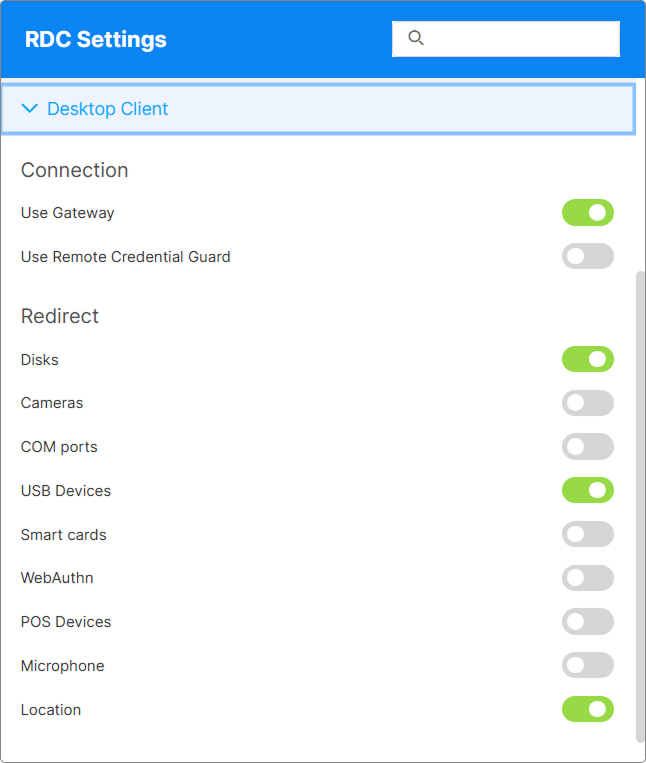Click the search magnifier icon
This screenshot has width=646, height=763.
[x=417, y=38]
